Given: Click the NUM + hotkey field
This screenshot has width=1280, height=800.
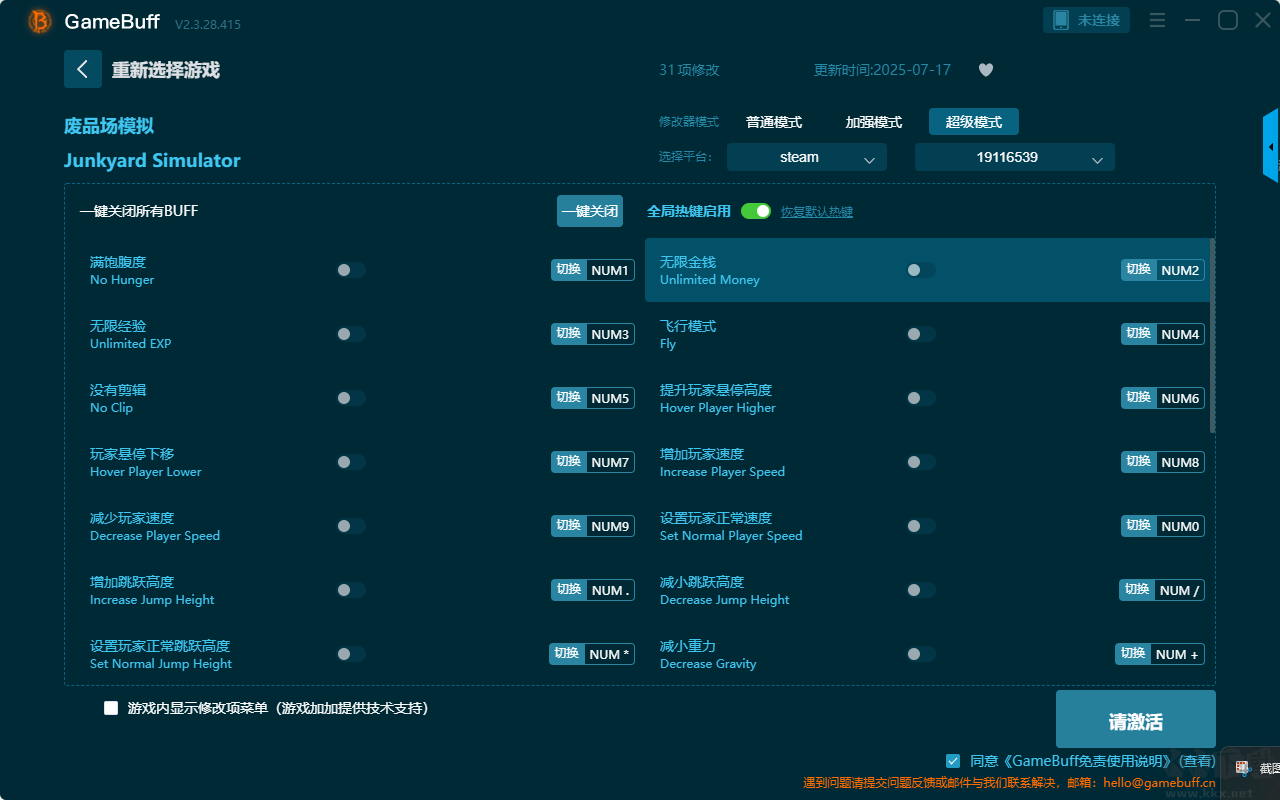Looking at the screenshot, I should pos(1177,654).
